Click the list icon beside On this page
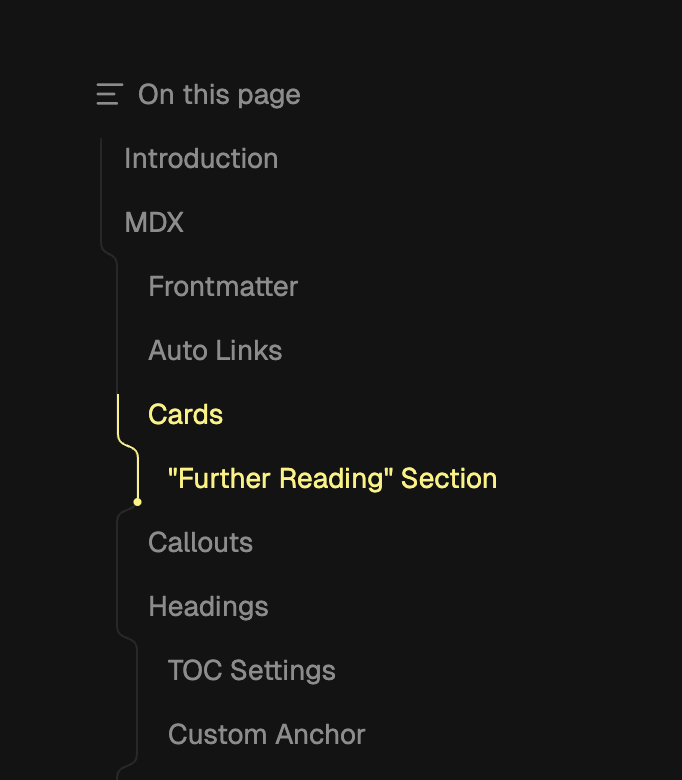The height and width of the screenshot is (780, 682). click(x=109, y=95)
